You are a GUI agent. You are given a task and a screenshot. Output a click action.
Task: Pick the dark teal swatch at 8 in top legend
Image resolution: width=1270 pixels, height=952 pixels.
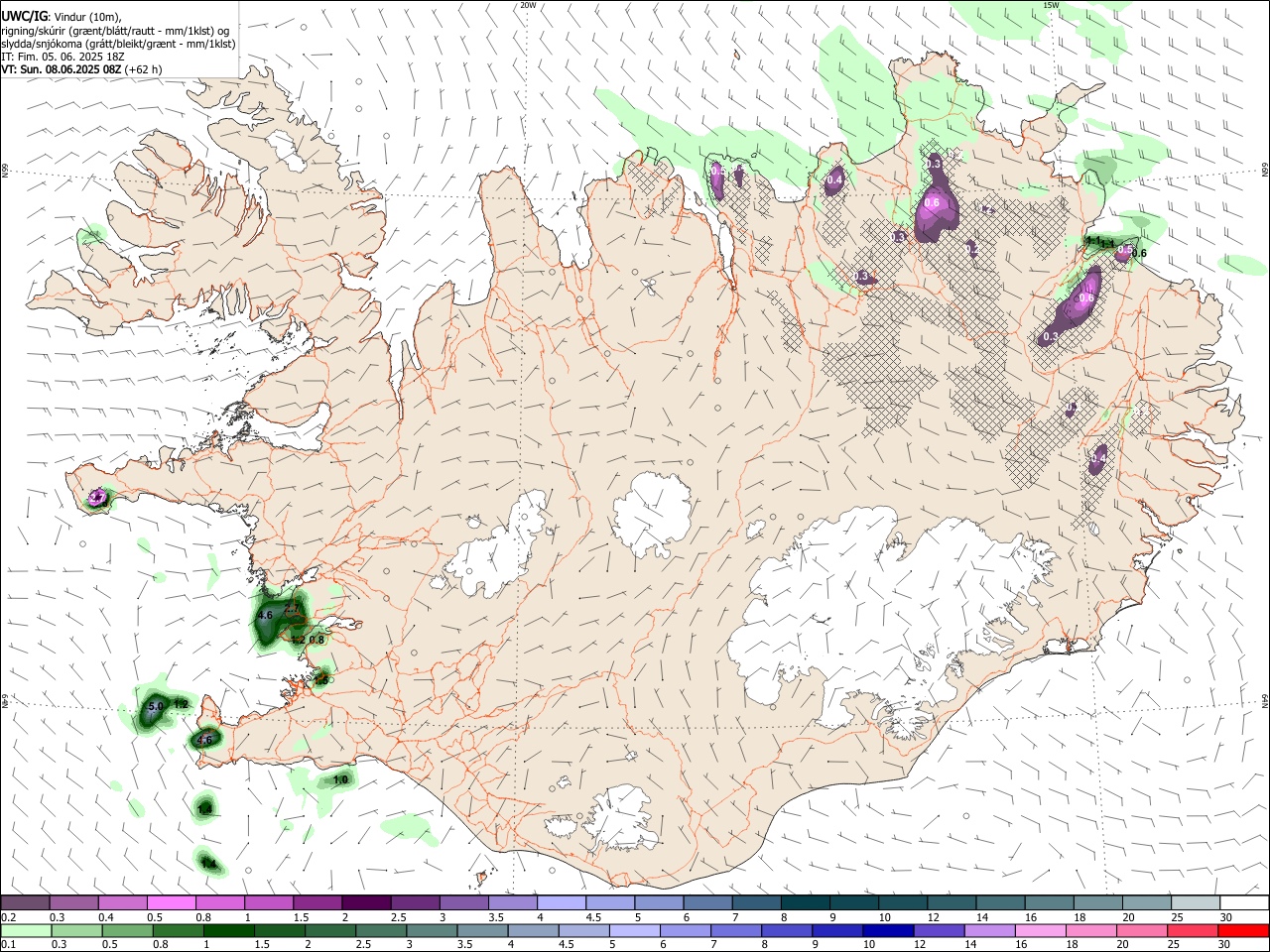(805, 902)
